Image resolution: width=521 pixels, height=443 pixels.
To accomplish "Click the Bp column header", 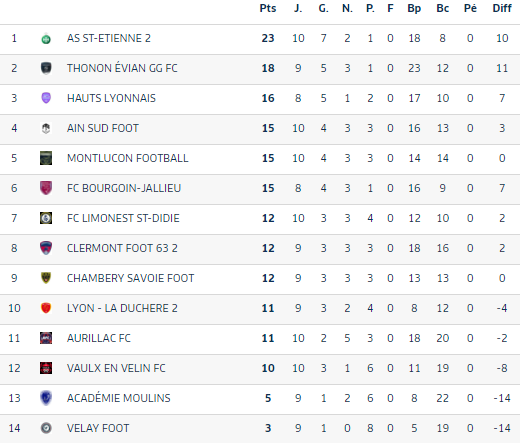I will [x=414, y=8].
